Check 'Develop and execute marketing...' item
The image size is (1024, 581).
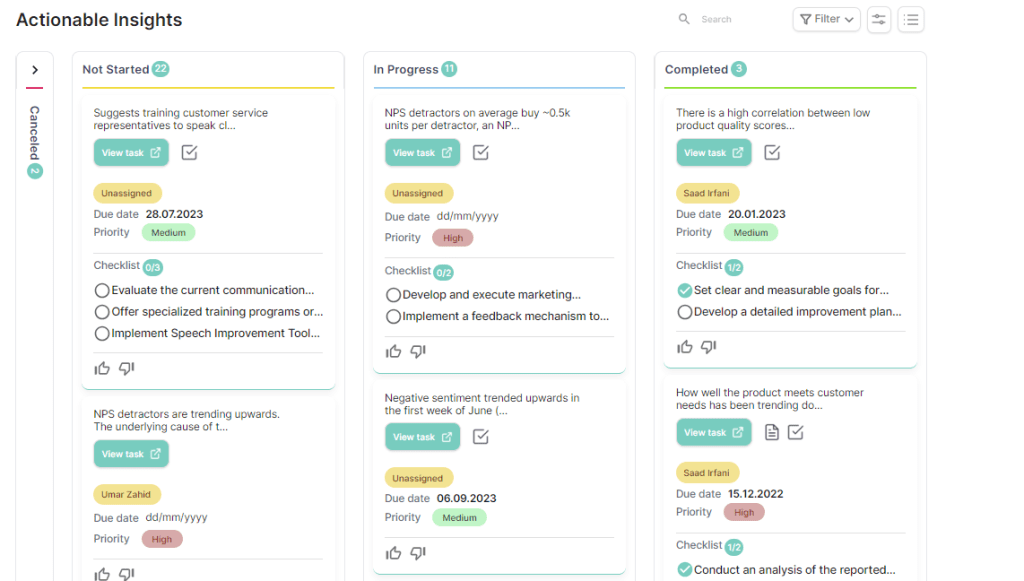(x=393, y=295)
